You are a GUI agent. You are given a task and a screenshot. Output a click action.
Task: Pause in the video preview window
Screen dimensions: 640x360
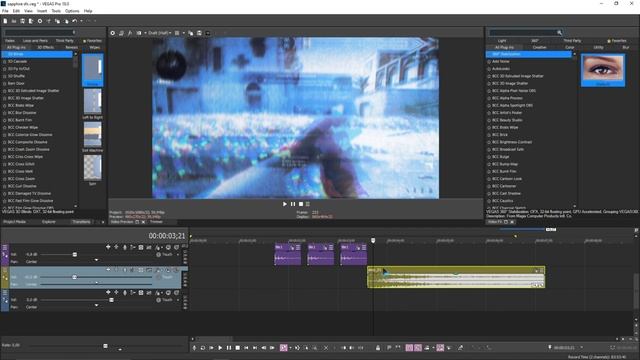point(293,204)
